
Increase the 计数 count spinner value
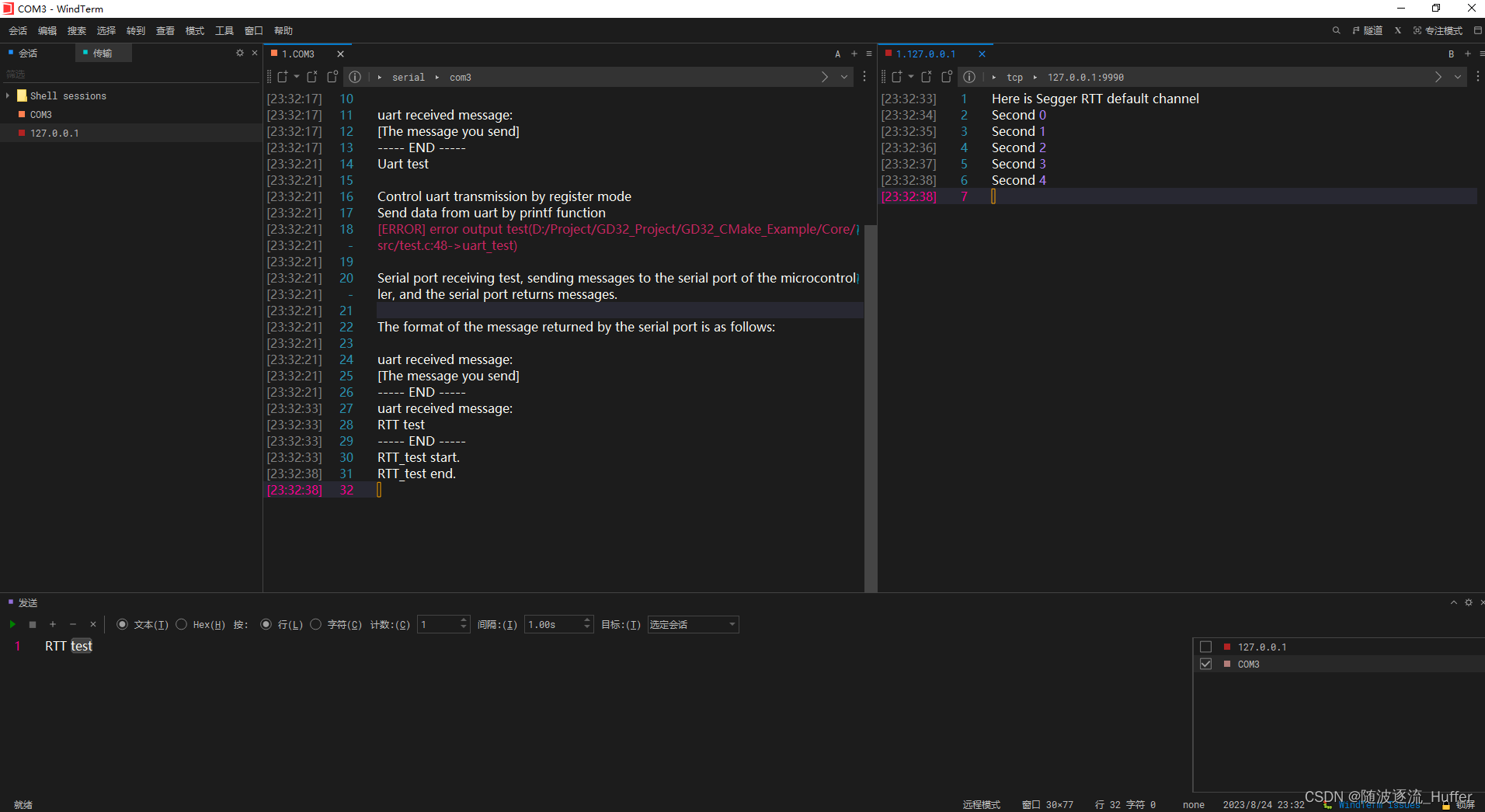tap(464, 620)
